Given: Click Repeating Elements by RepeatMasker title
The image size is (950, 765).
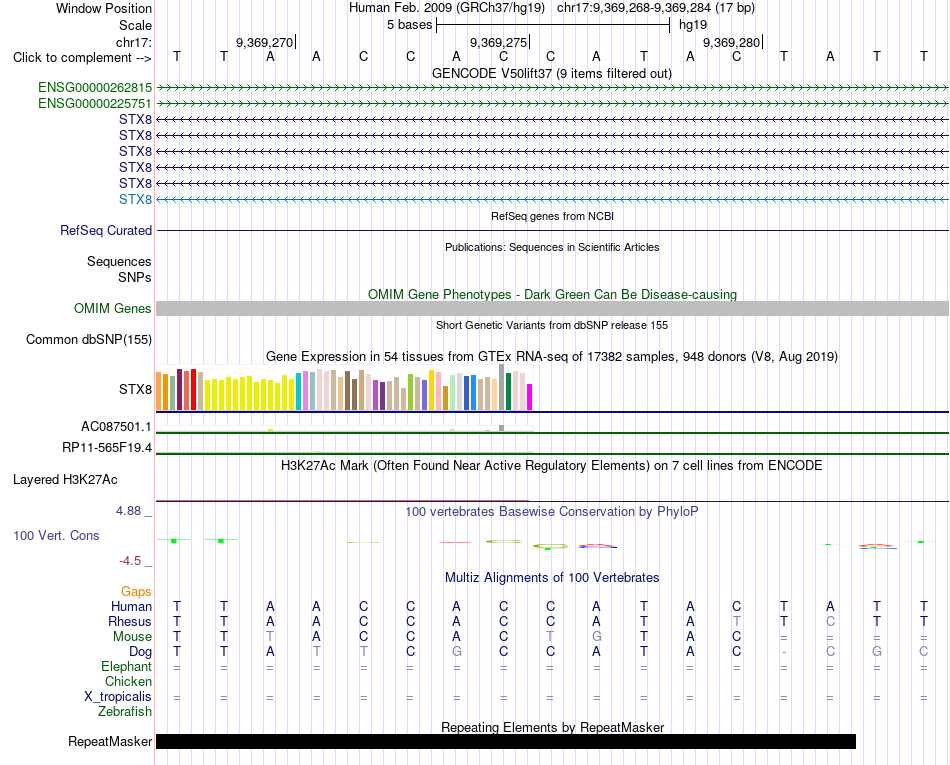Looking at the screenshot, I should [x=552, y=727].
